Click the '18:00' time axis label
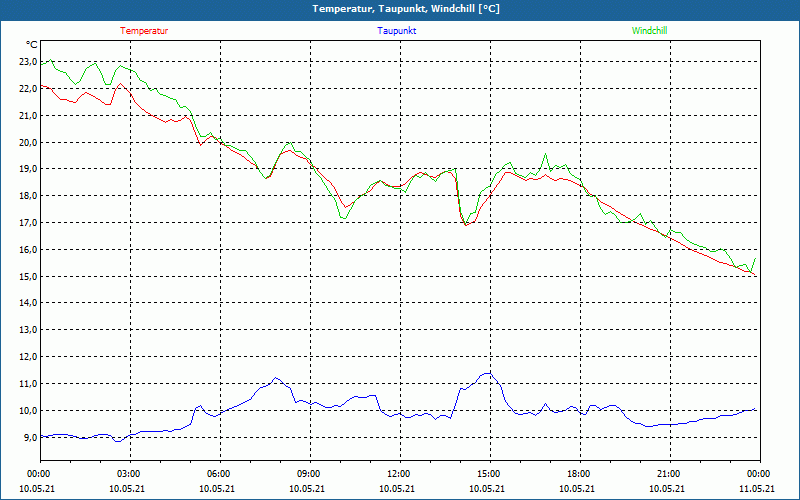This screenshot has height=500, width=800. point(577,474)
